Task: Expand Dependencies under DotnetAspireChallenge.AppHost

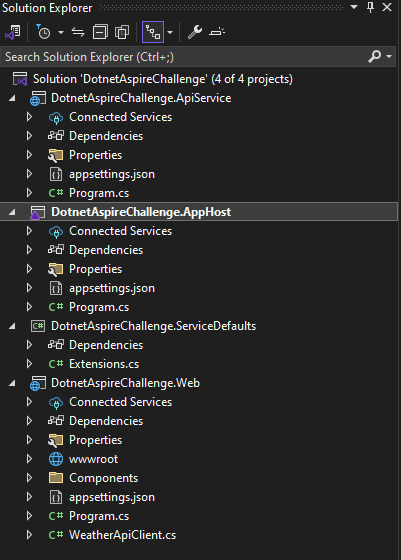Action: (29, 250)
